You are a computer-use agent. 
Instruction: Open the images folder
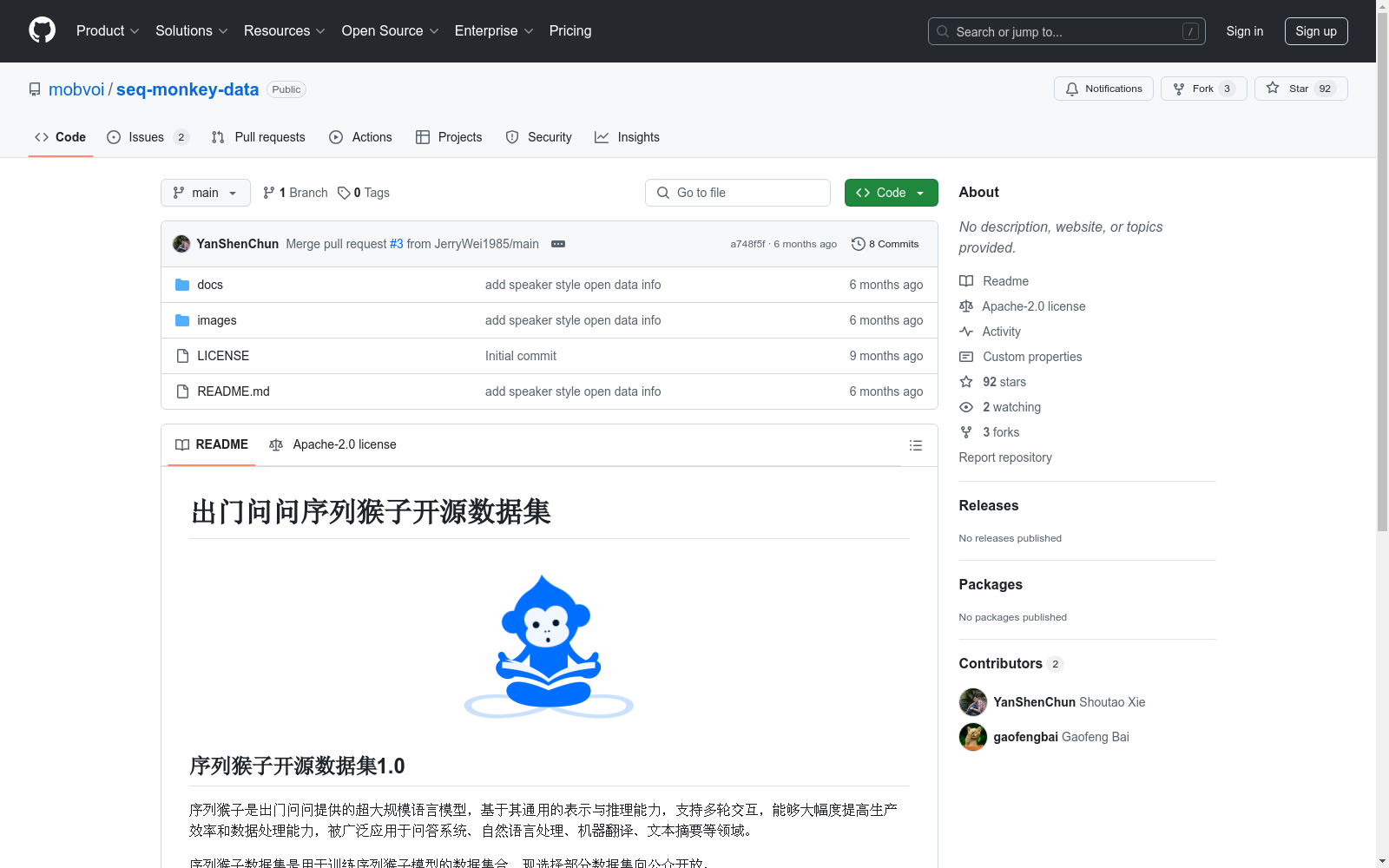coord(217,320)
